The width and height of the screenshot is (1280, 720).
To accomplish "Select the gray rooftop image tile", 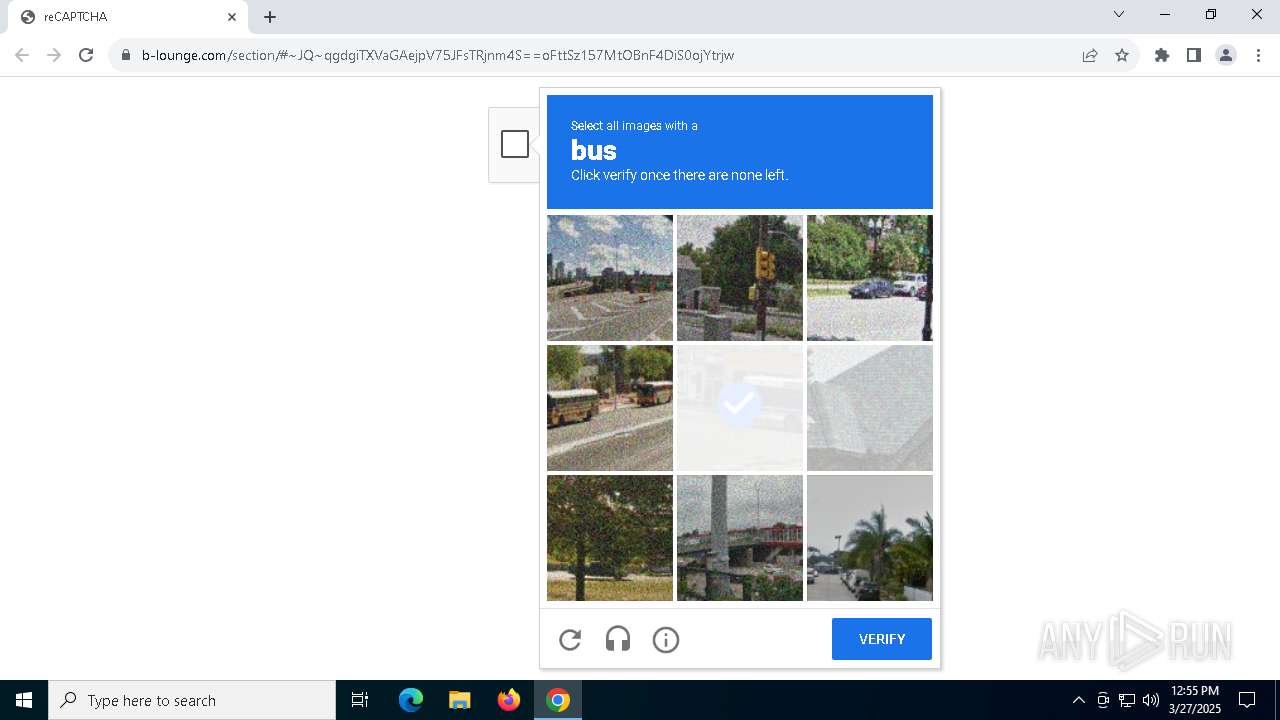I will (x=870, y=408).
